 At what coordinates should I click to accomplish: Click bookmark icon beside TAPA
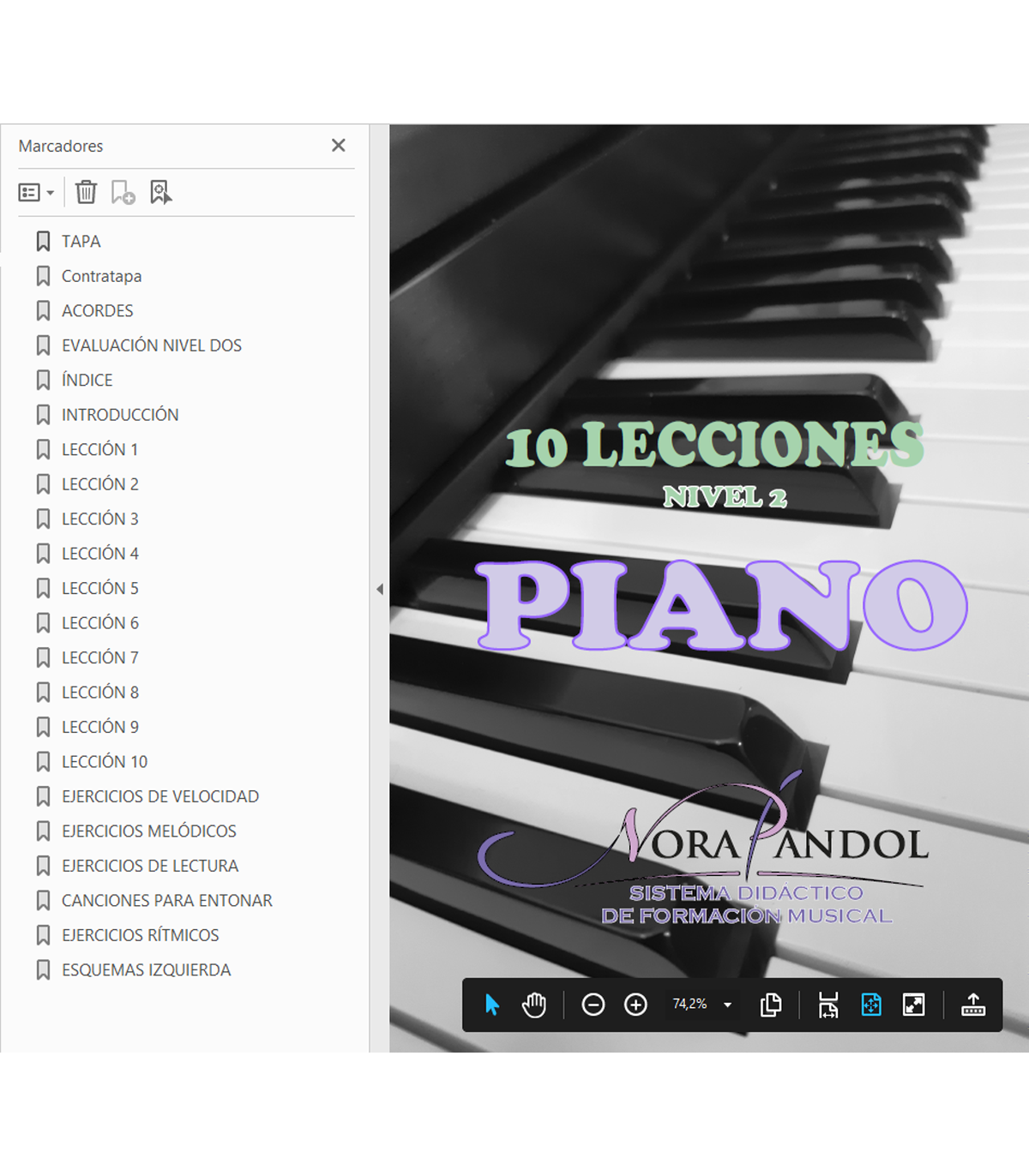(x=43, y=242)
